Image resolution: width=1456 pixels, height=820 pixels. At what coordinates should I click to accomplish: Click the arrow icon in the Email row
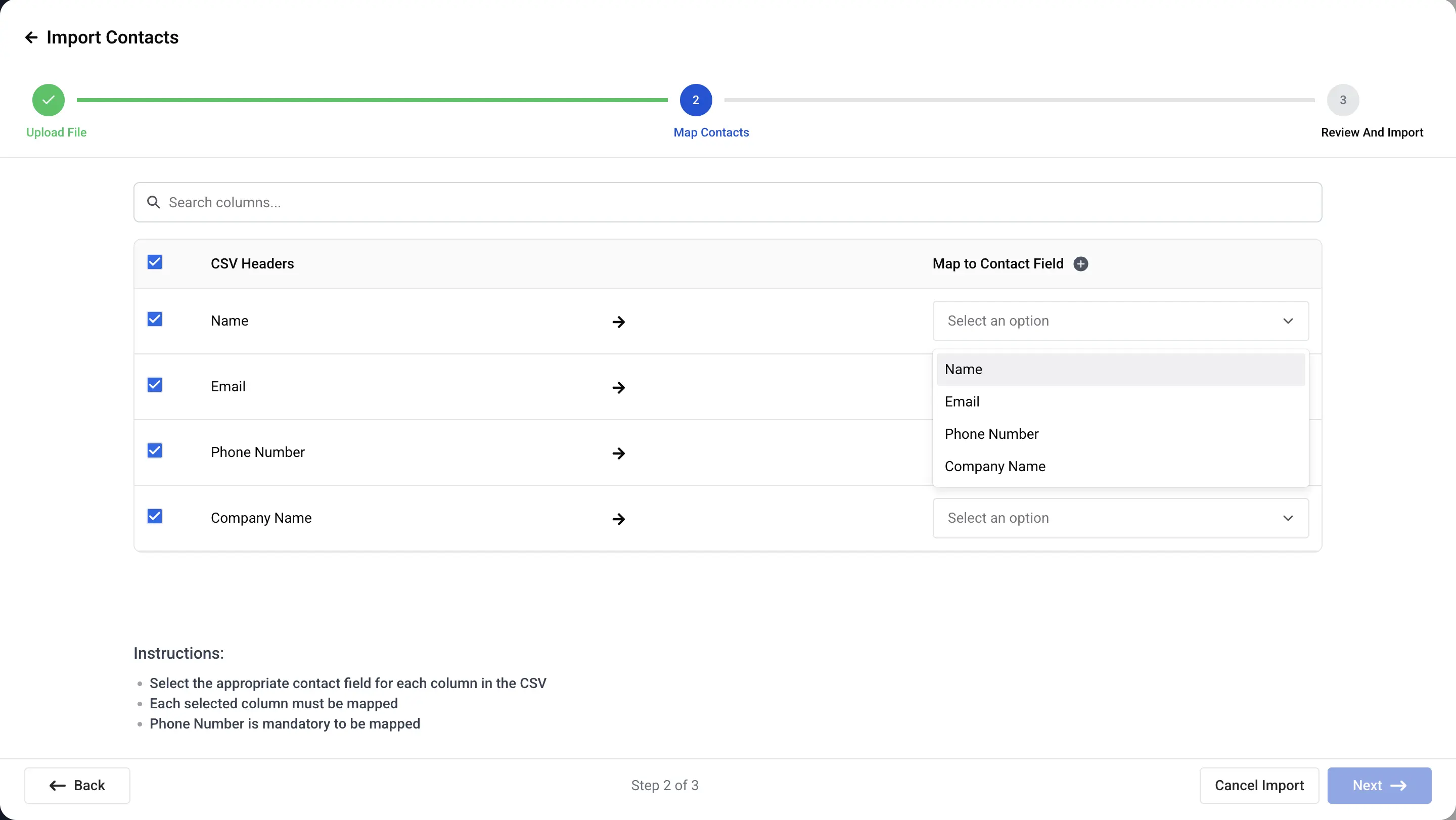coord(618,388)
